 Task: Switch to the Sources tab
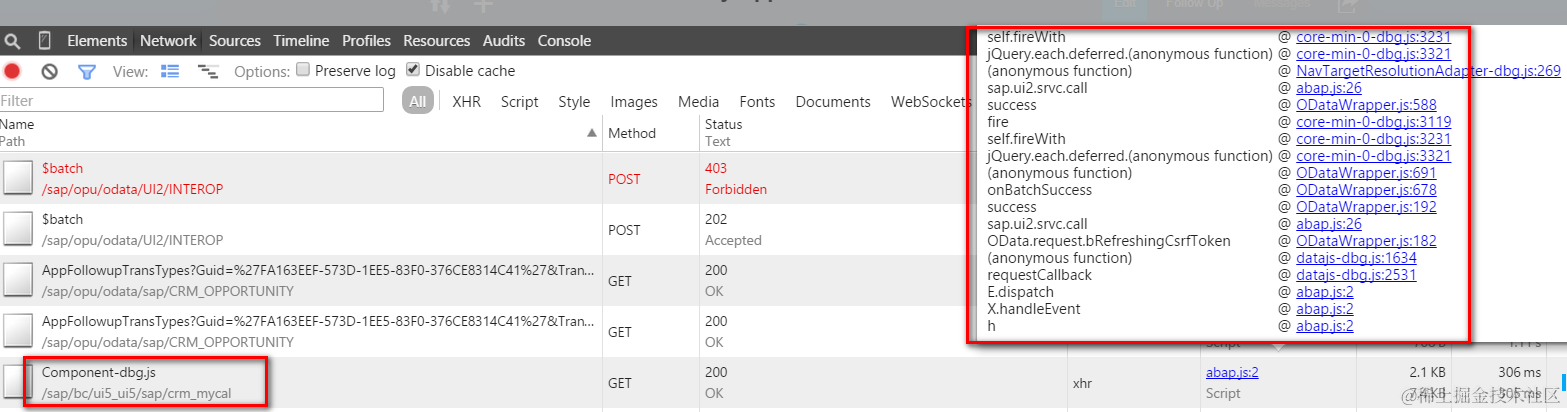click(x=235, y=41)
